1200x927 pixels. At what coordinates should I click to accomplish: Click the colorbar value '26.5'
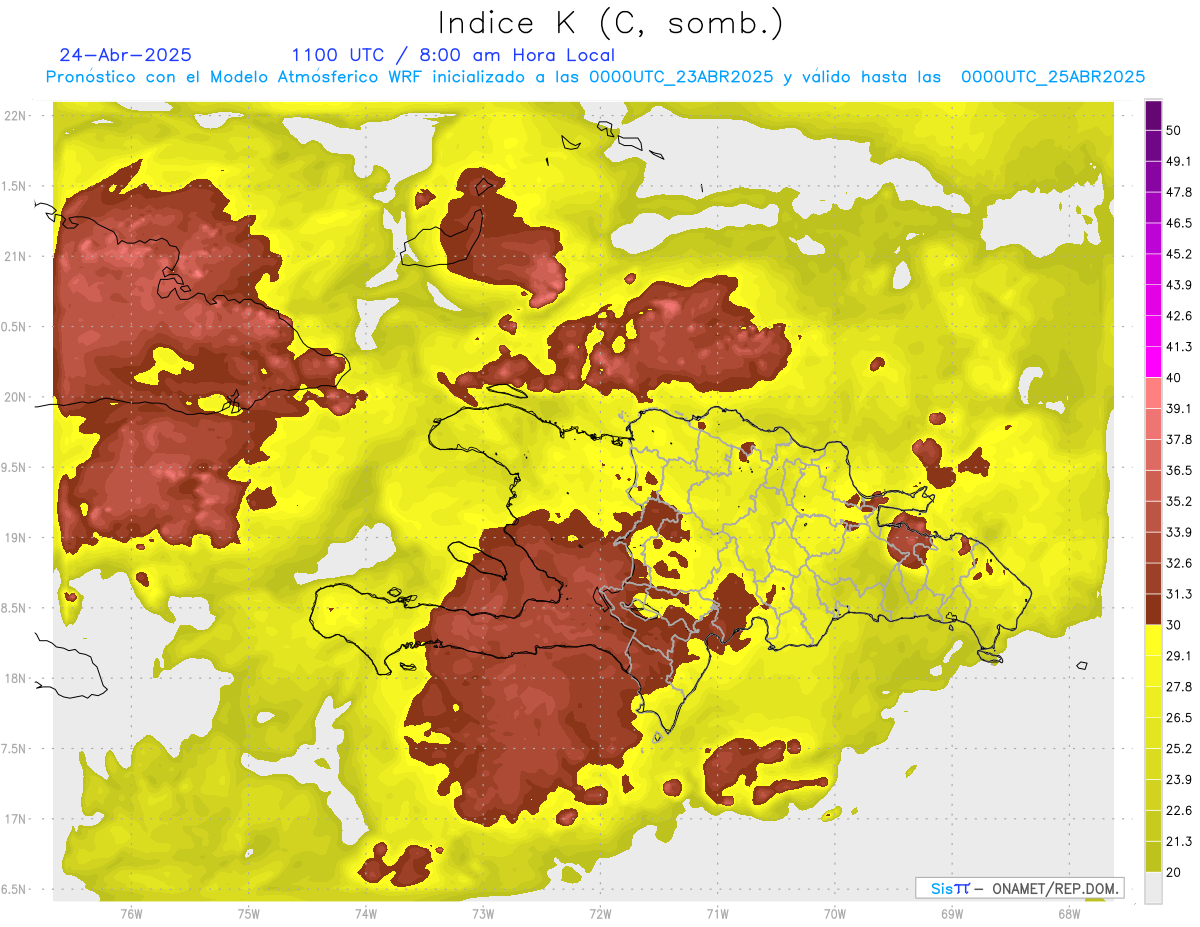[1179, 718]
